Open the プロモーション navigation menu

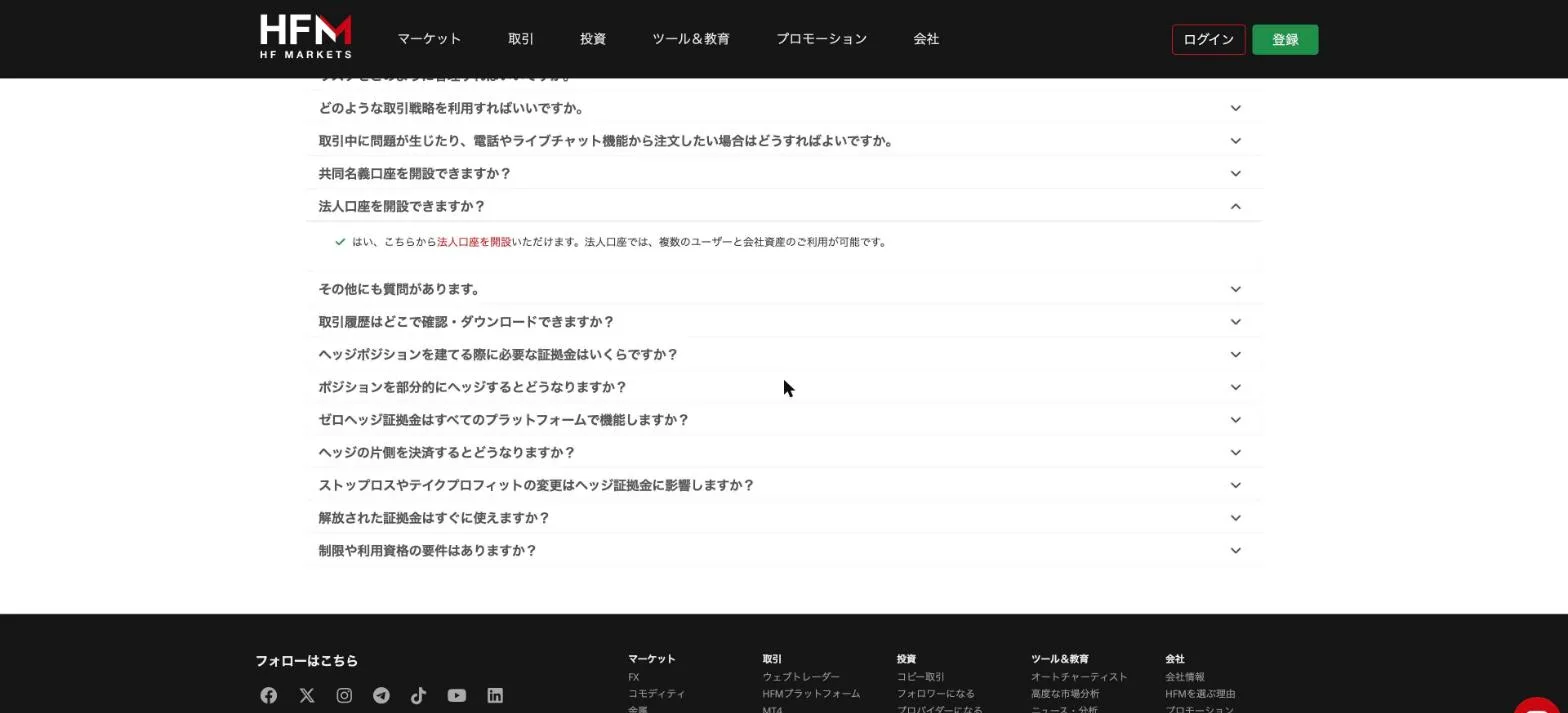[821, 39]
